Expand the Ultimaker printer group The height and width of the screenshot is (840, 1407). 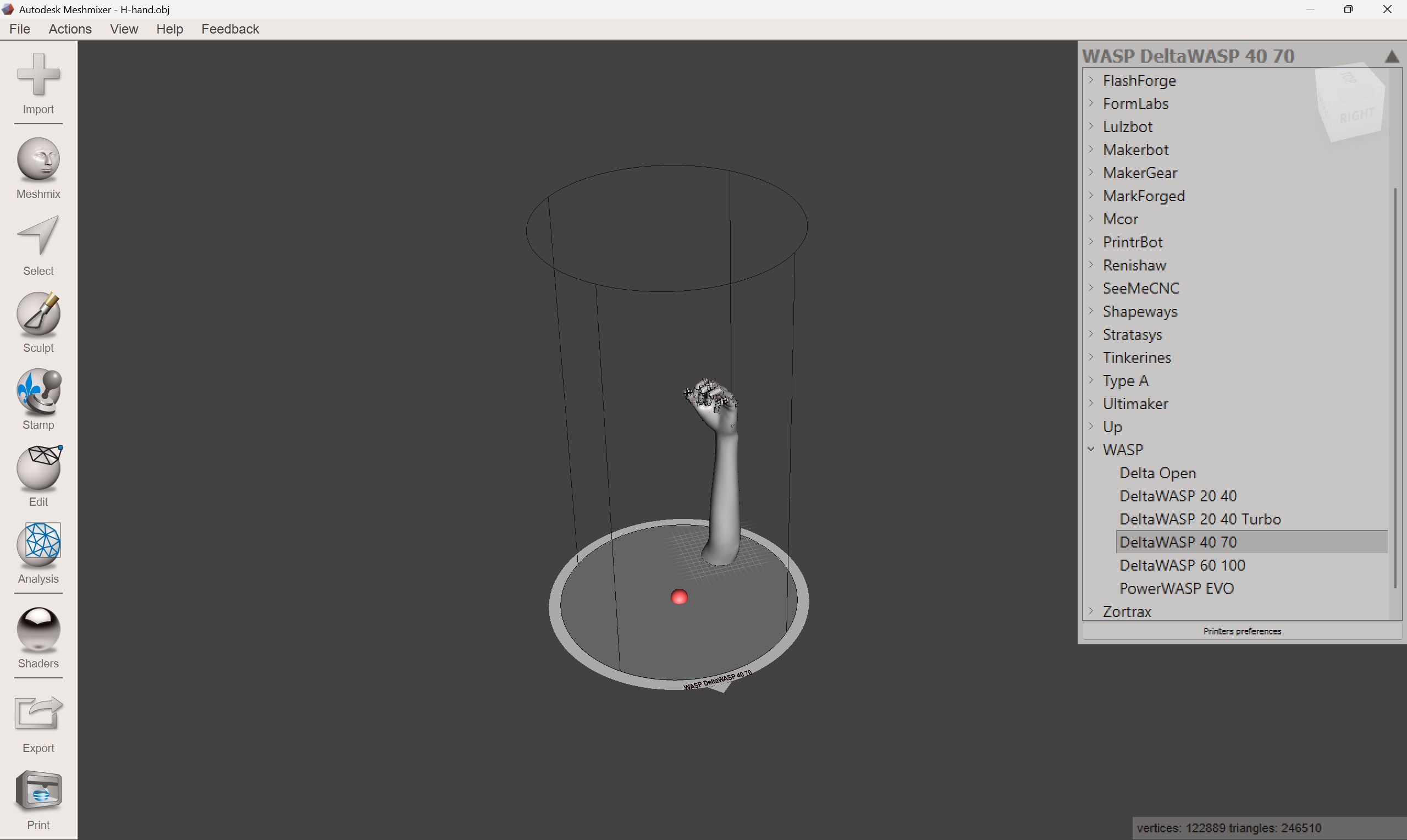(x=1091, y=403)
